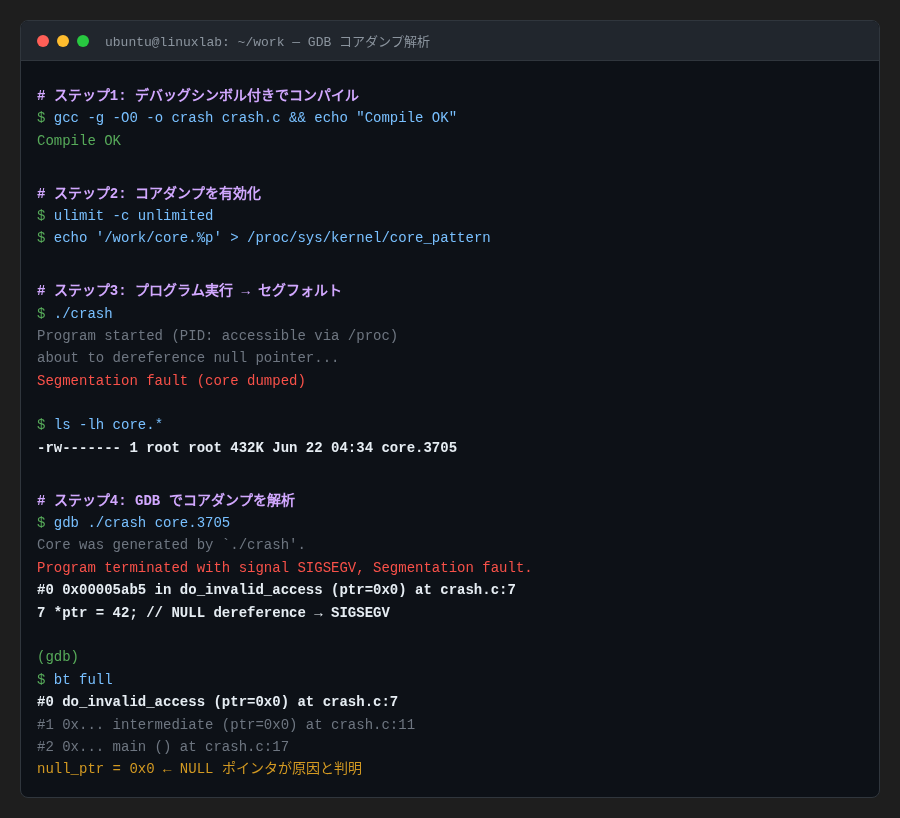Click 'Program terminated with signal SIGSEGV' line
900x818 pixels.
(285, 568)
